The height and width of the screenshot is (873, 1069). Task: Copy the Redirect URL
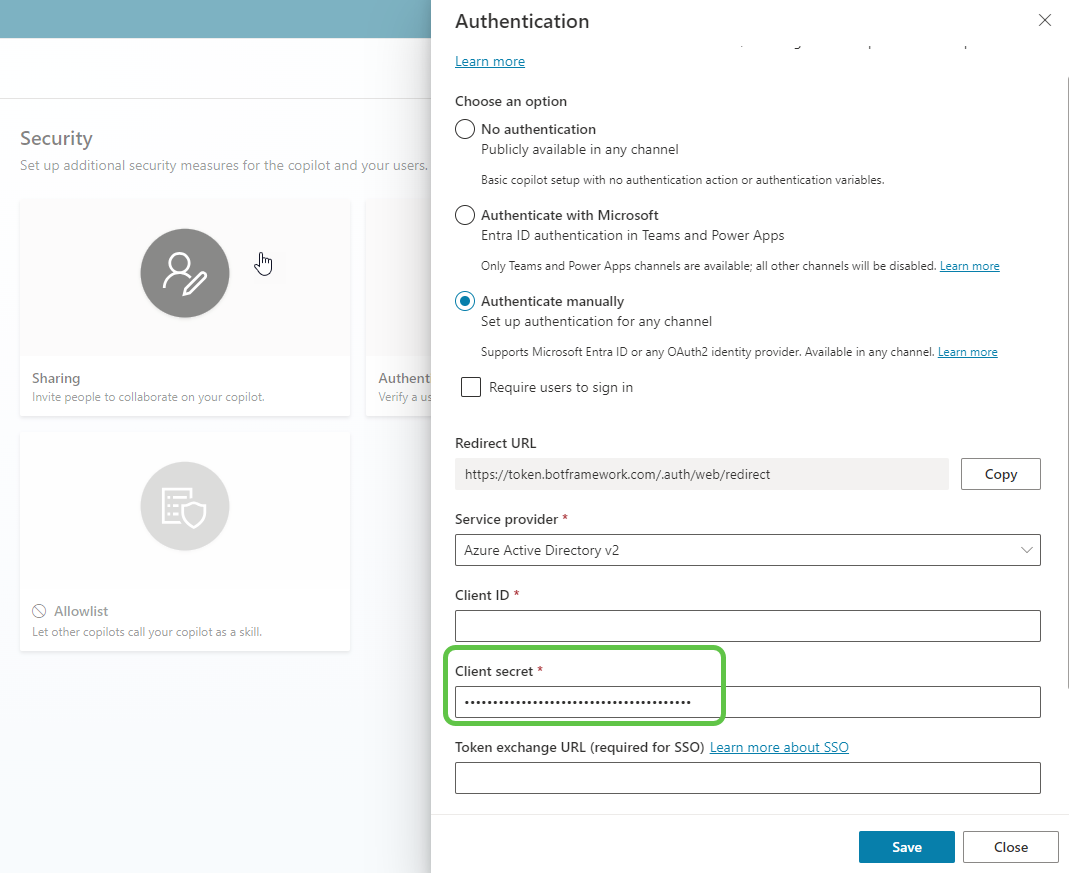[x=1000, y=474]
